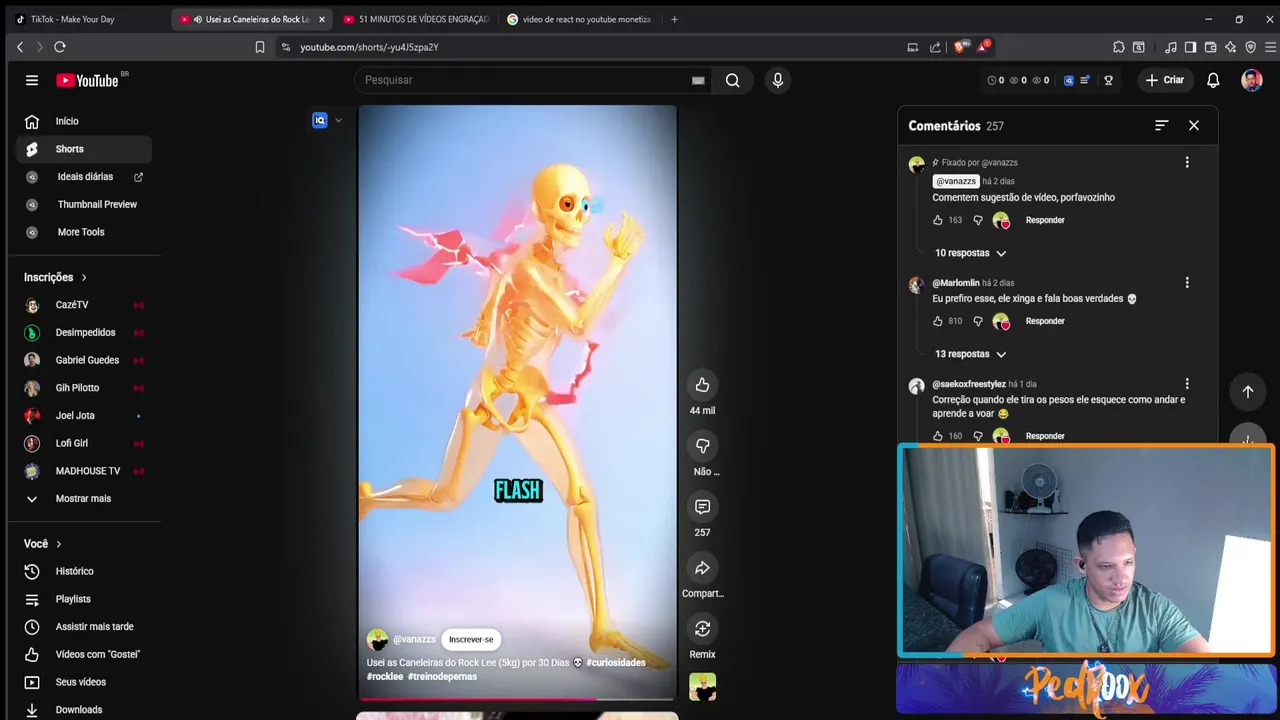Bookmark this page with bookmark icon
This screenshot has width=1280, height=720.
[x=260, y=47]
